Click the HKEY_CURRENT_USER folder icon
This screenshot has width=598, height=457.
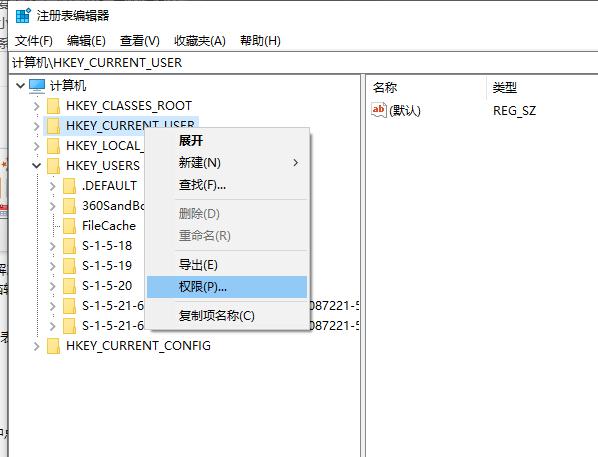coord(53,126)
